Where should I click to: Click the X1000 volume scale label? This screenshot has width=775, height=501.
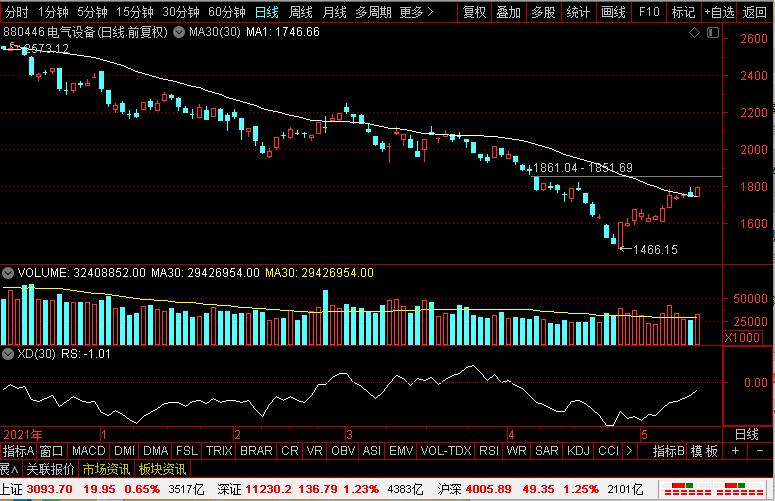coord(742,337)
